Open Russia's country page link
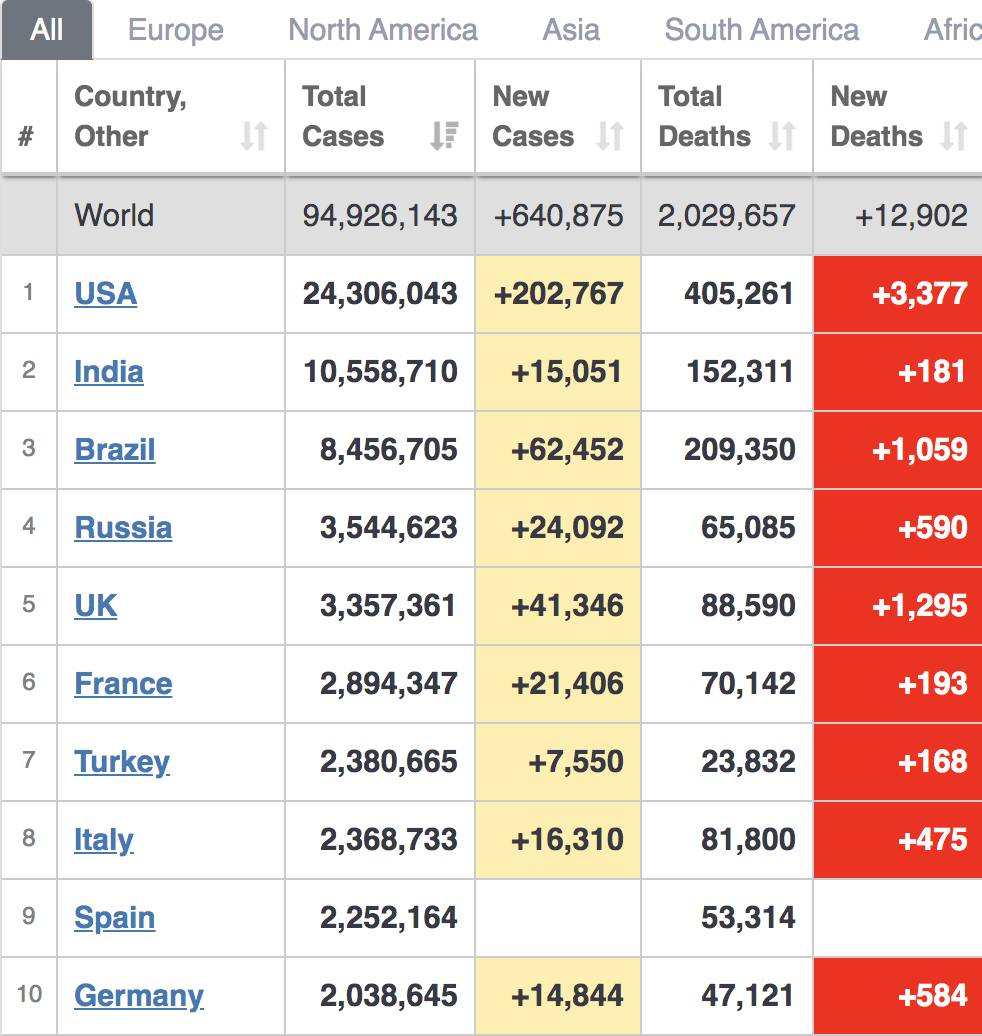The image size is (982, 1036). pyautogui.click(x=123, y=528)
